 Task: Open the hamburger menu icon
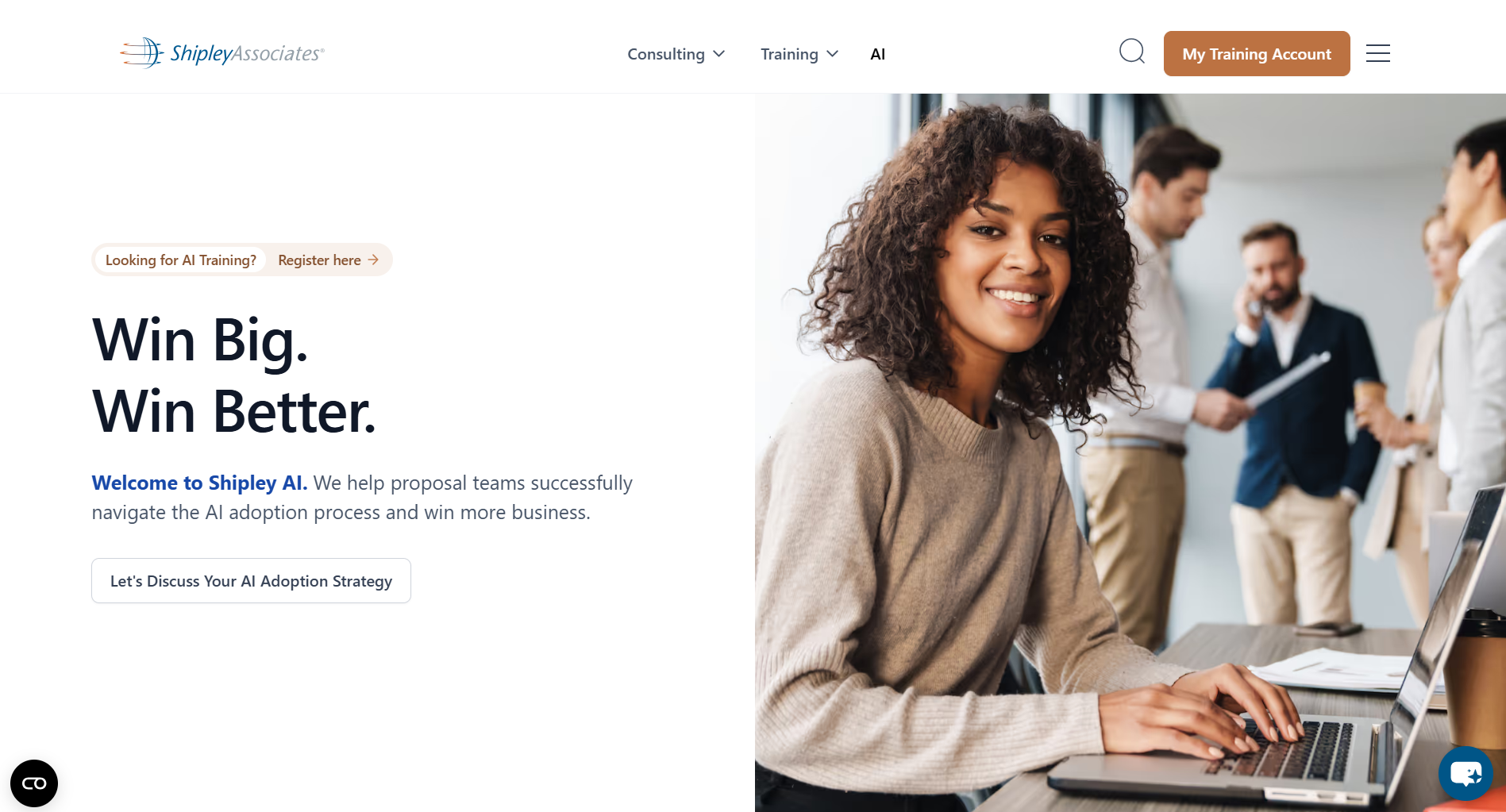pyautogui.click(x=1377, y=53)
